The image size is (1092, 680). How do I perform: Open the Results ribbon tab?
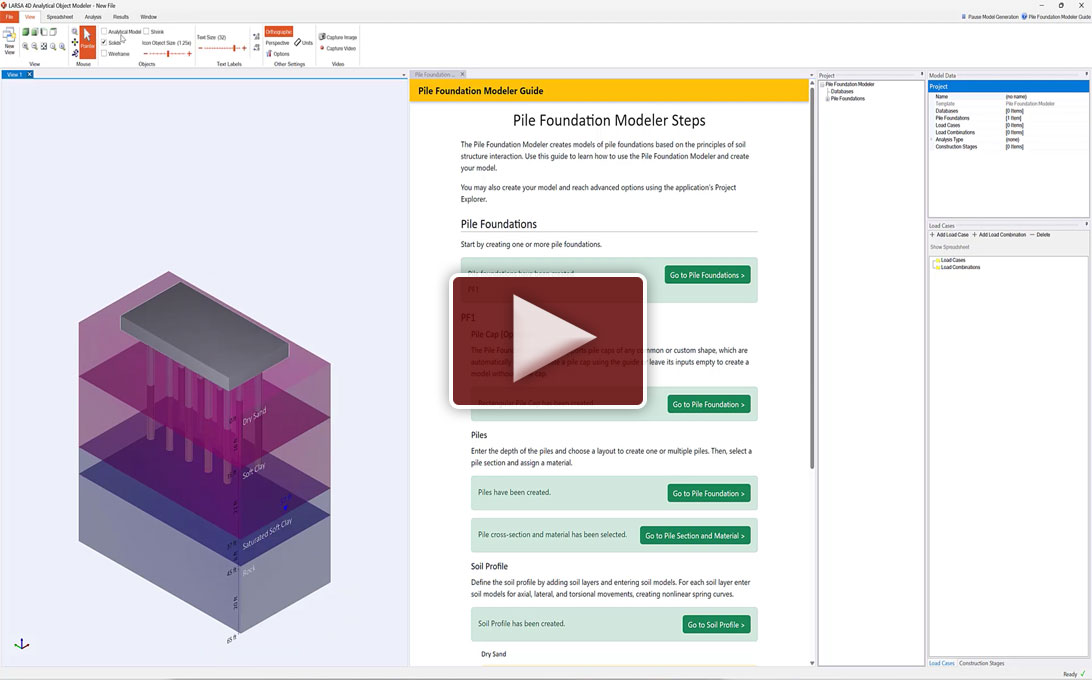coord(120,17)
